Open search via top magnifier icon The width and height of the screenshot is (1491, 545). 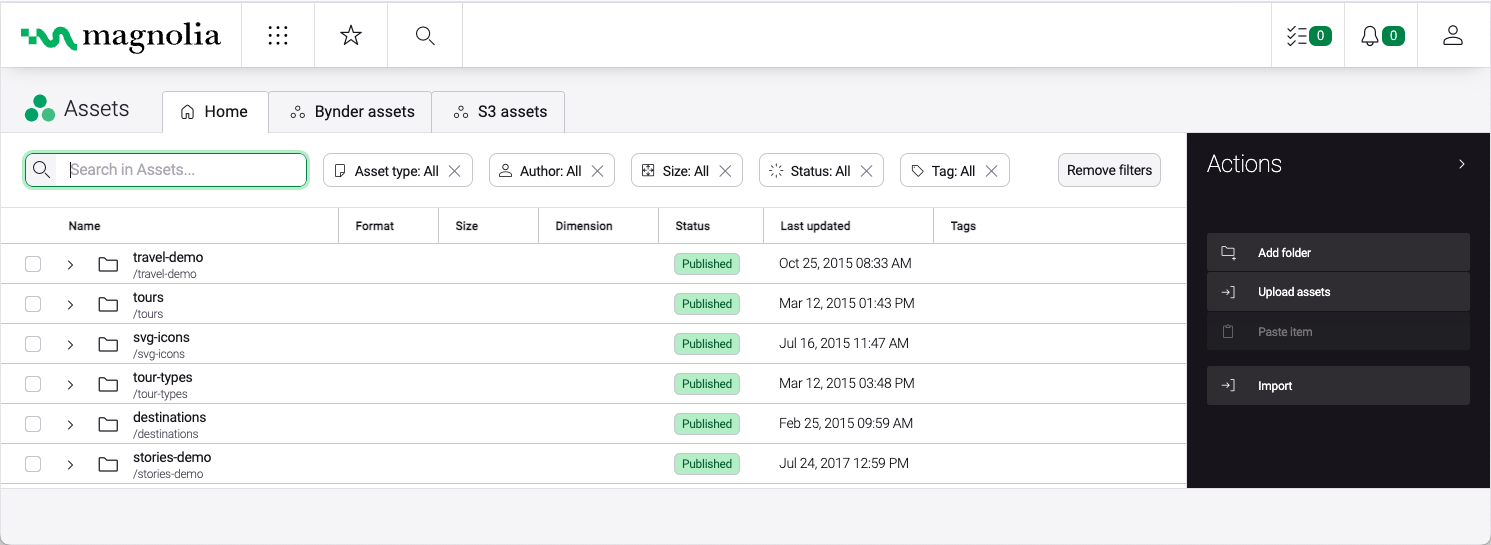tap(425, 36)
